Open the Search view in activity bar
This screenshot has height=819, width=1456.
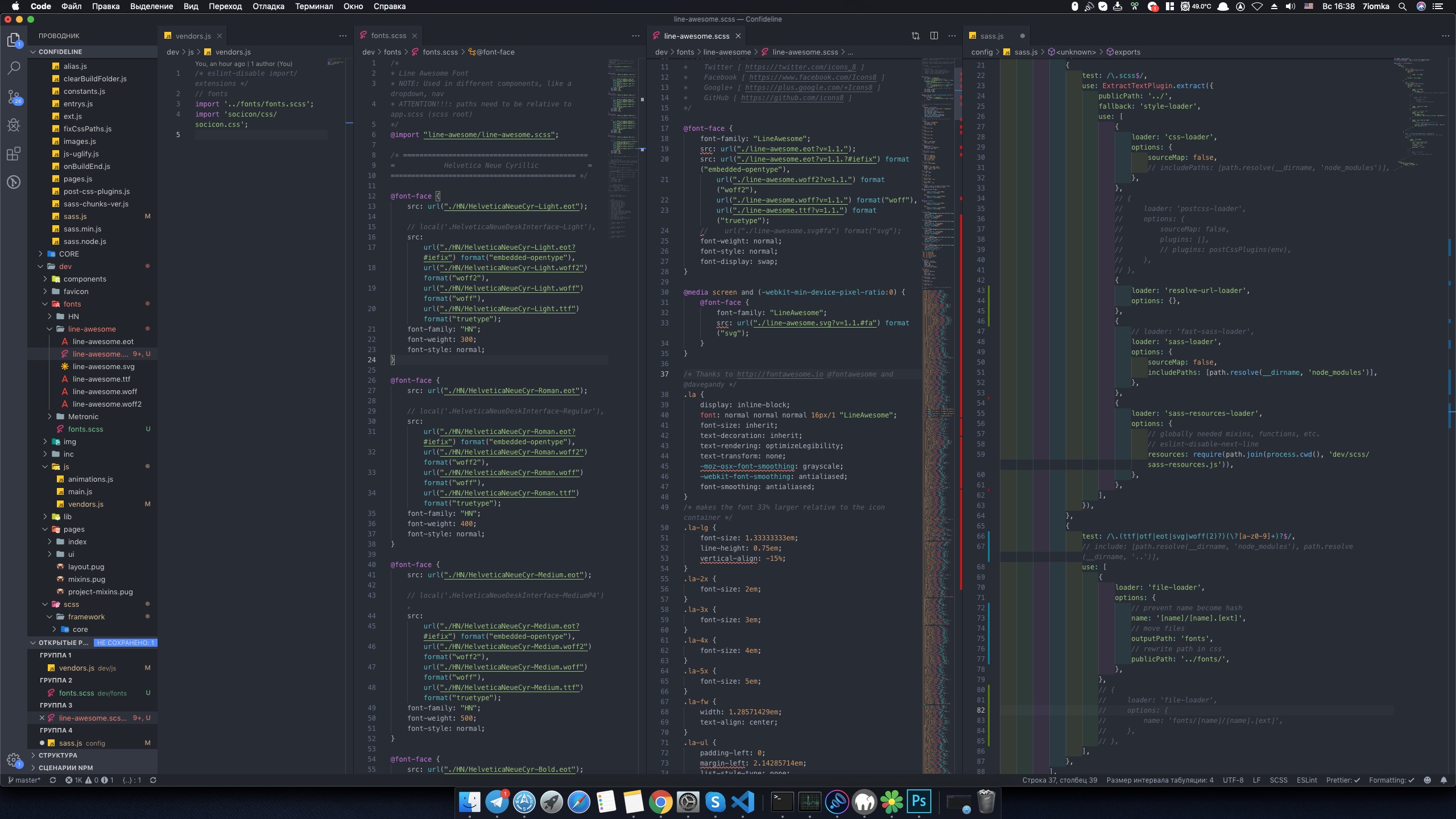point(14,68)
